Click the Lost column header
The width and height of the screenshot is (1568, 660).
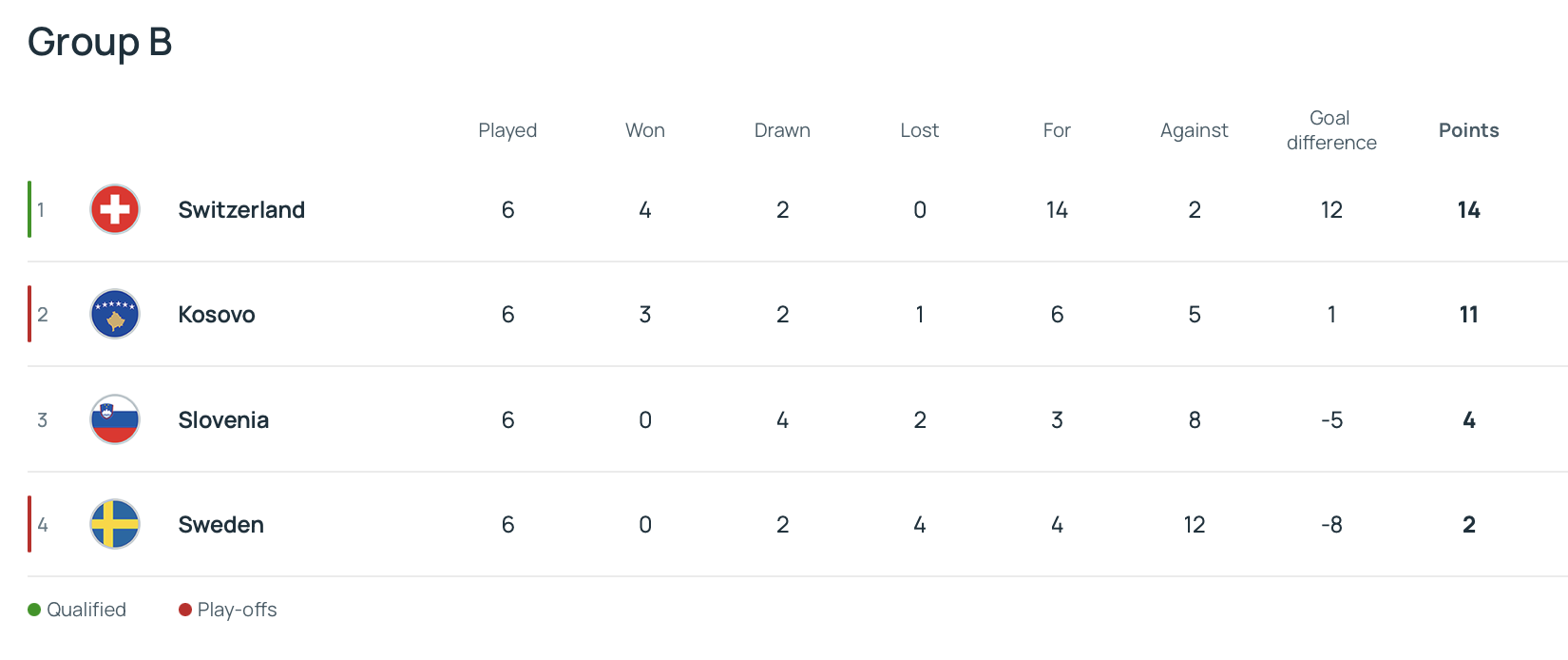tap(919, 130)
